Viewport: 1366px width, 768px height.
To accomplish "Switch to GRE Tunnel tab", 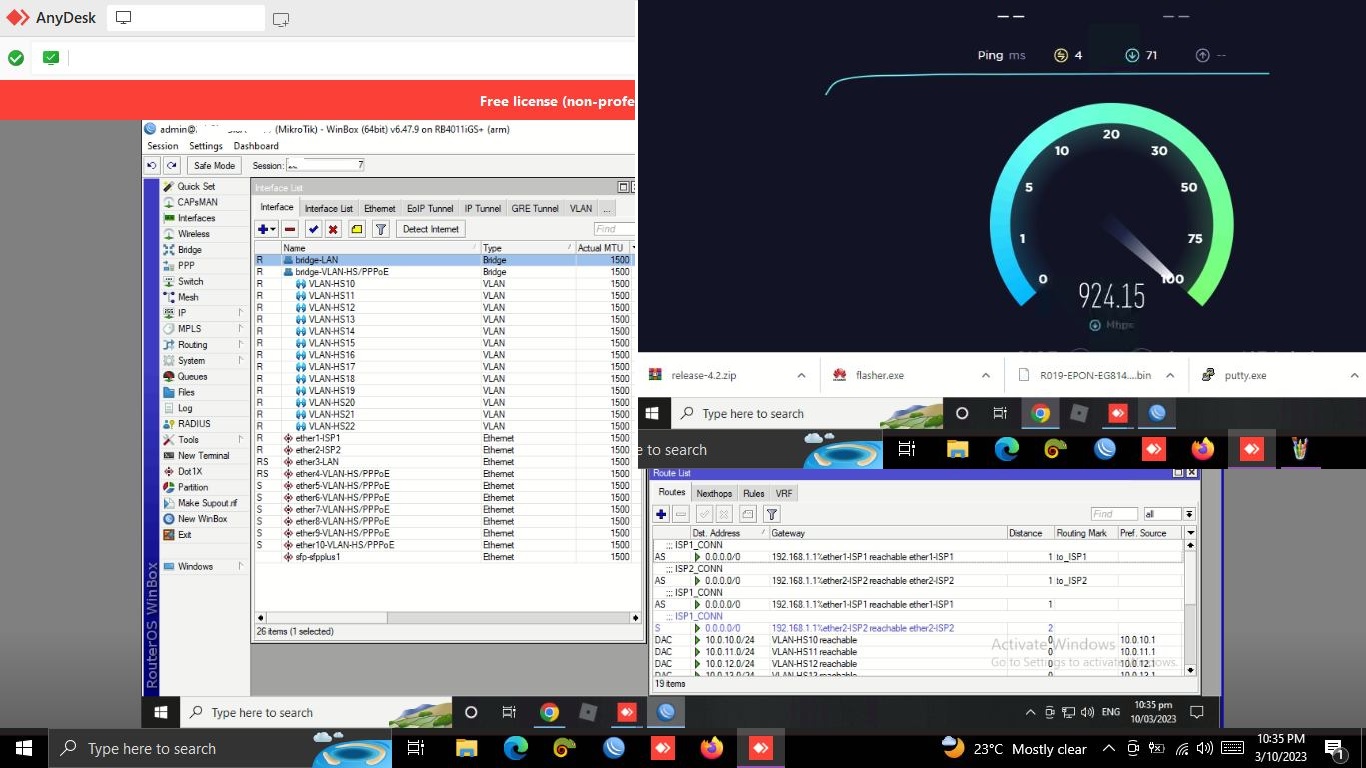I will tap(535, 208).
